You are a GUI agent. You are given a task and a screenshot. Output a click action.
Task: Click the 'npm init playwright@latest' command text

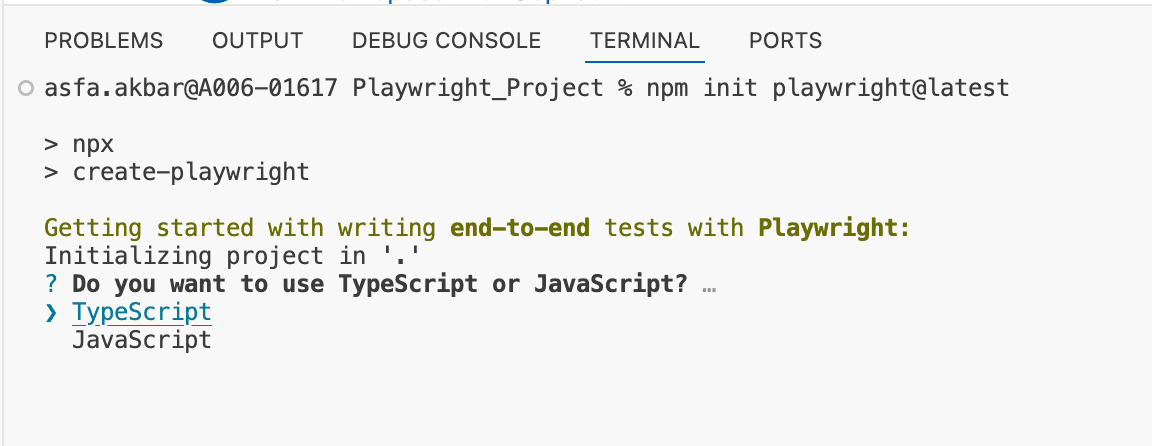click(x=828, y=88)
